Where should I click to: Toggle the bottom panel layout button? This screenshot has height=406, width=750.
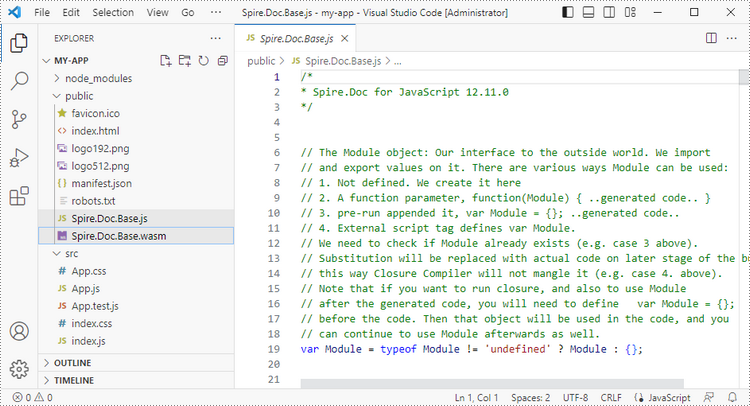590,13
